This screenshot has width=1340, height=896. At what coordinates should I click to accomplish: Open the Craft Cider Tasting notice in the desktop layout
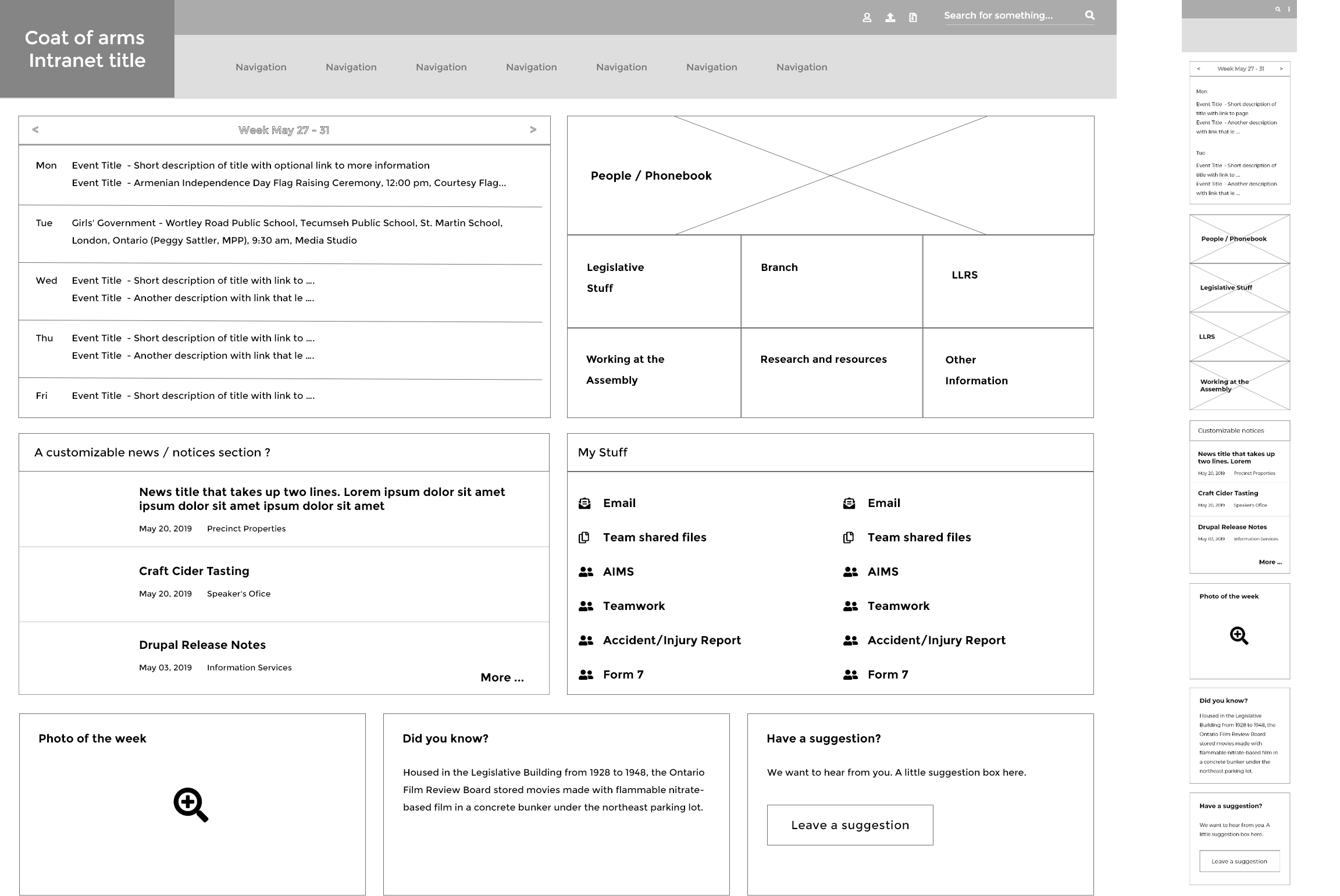point(194,571)
